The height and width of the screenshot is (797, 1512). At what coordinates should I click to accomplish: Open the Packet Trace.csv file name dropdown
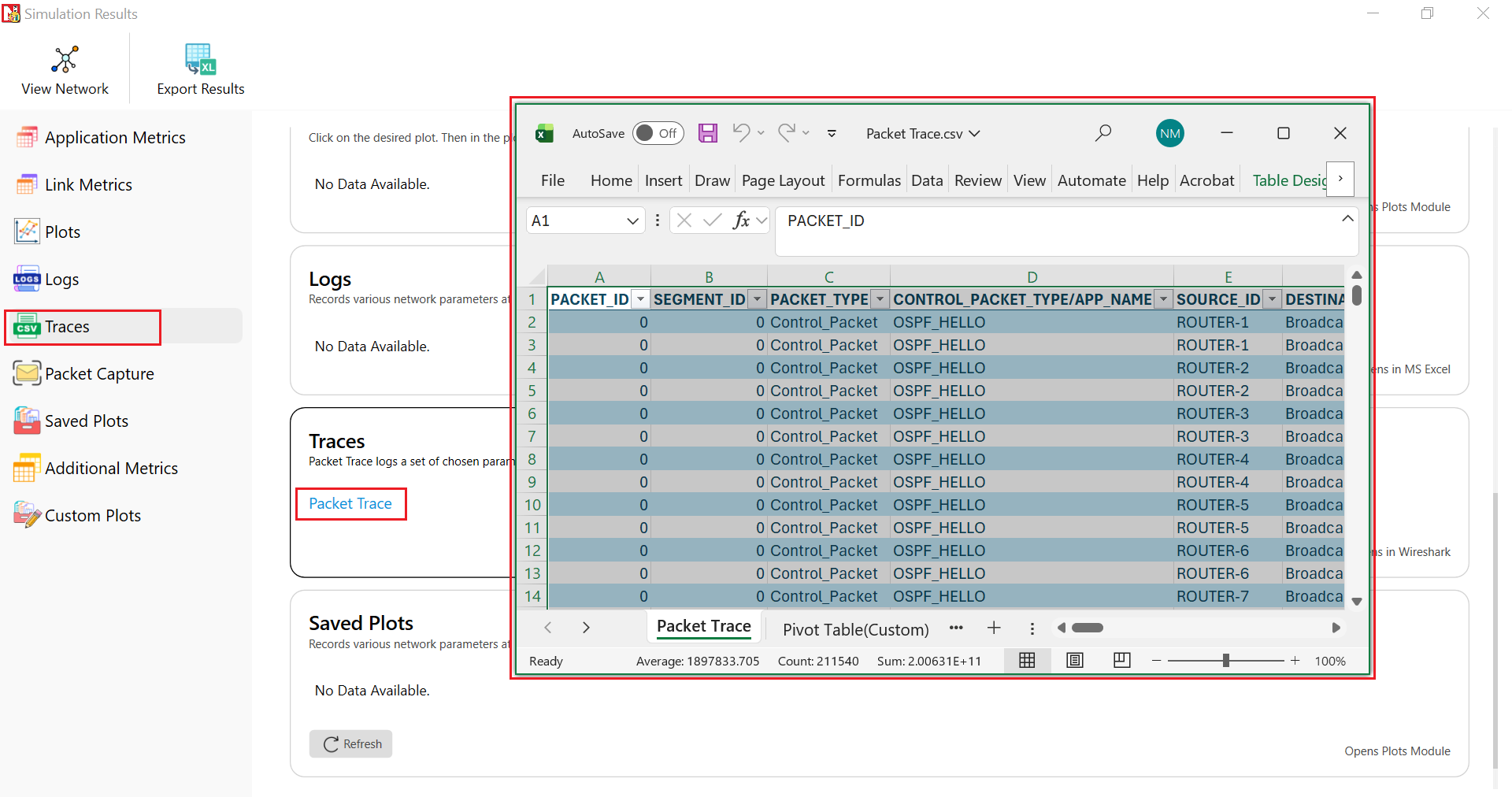click(975, 134)
